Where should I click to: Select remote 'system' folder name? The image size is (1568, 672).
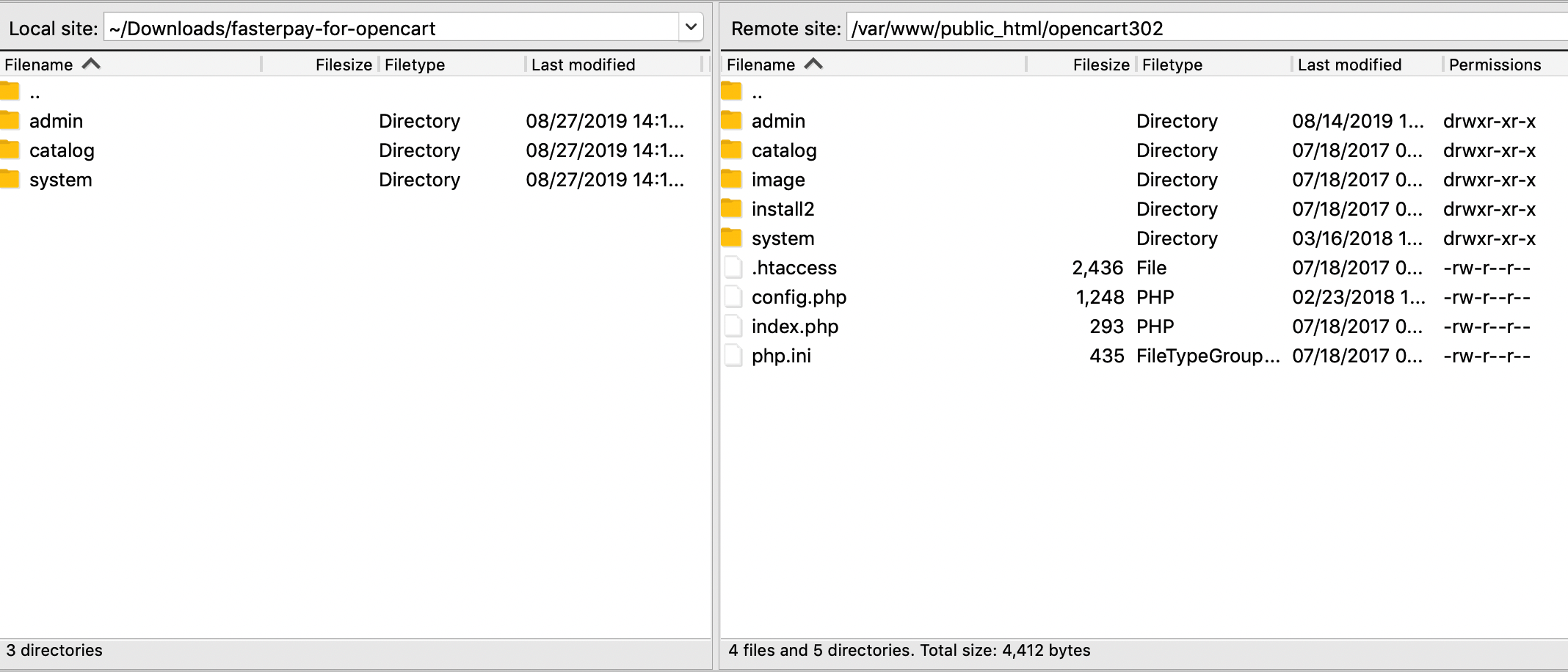[x=783, y=238]
